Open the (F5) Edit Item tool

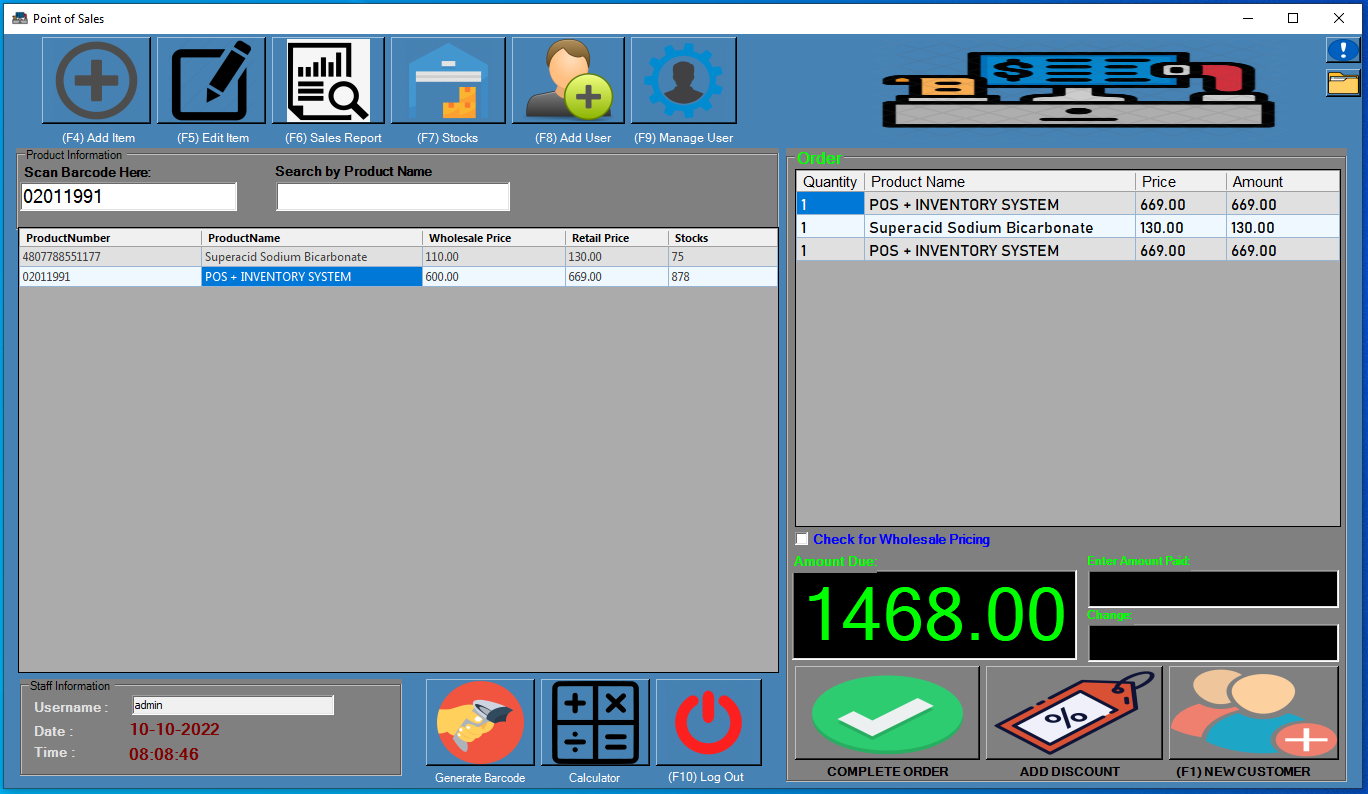[x=211, y=80]
